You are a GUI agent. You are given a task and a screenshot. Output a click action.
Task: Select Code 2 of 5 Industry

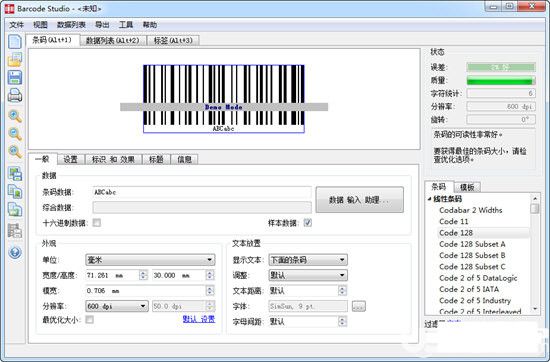tap(475, 301)
